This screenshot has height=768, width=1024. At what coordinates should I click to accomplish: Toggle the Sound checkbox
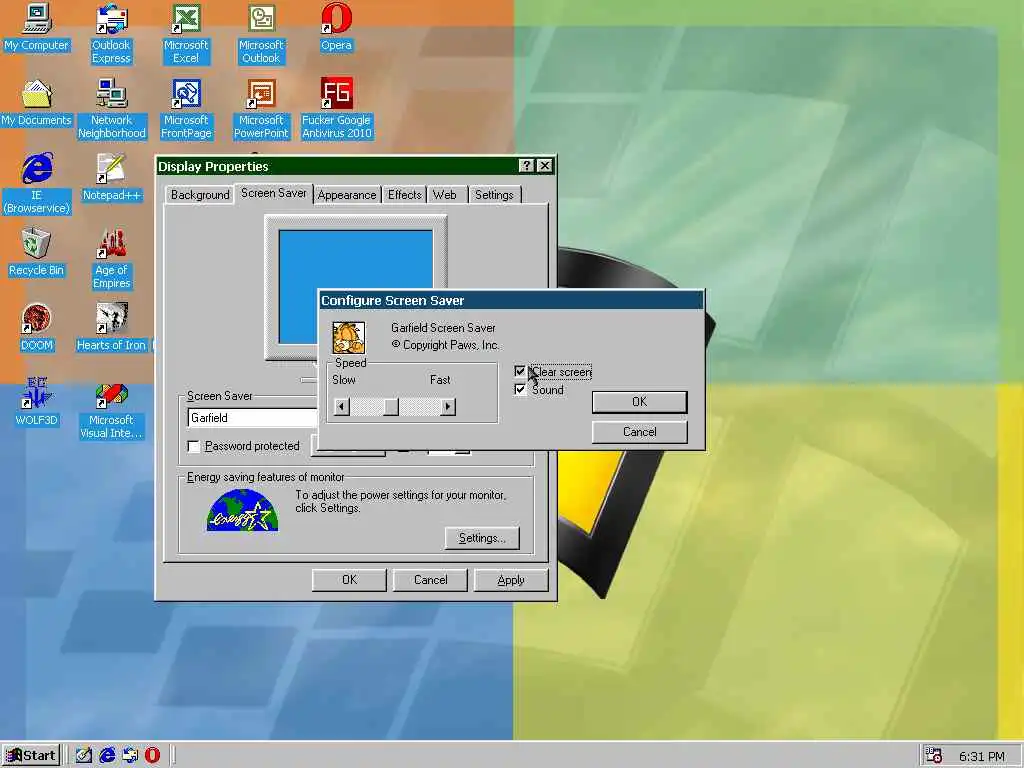click(x=520, y=390)
